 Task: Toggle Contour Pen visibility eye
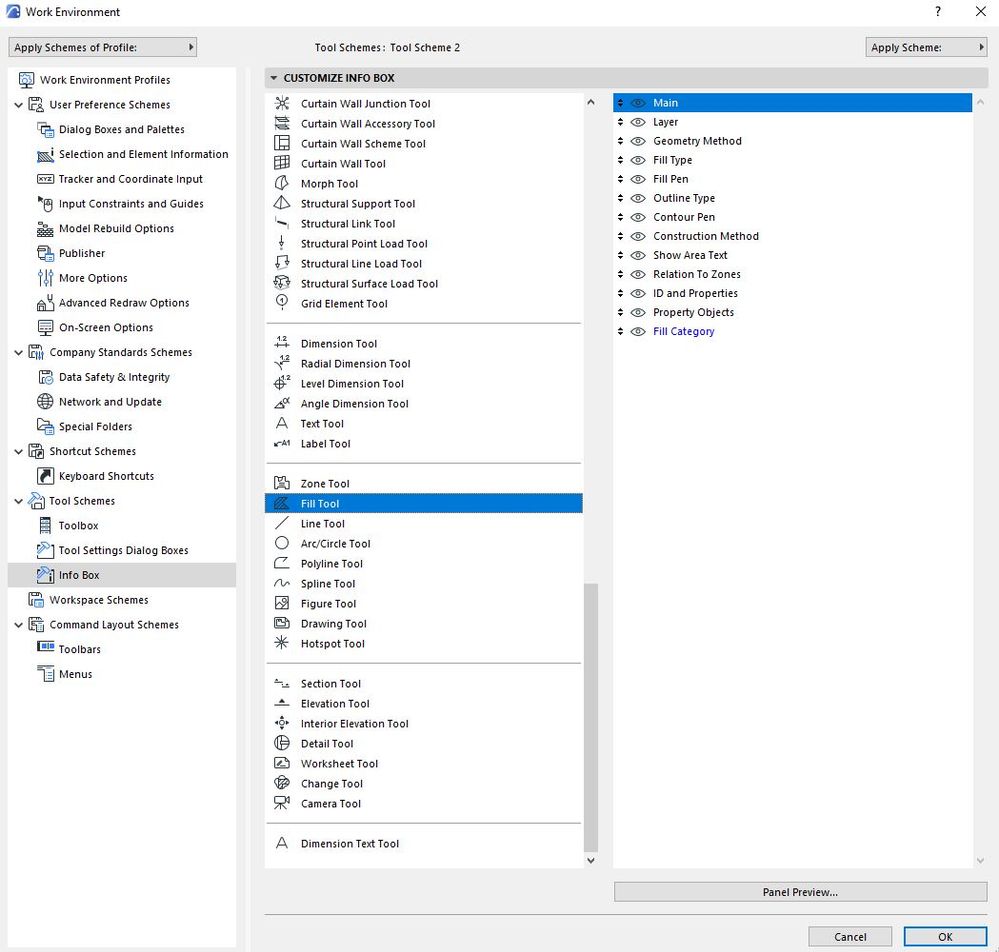pos(638,217)
